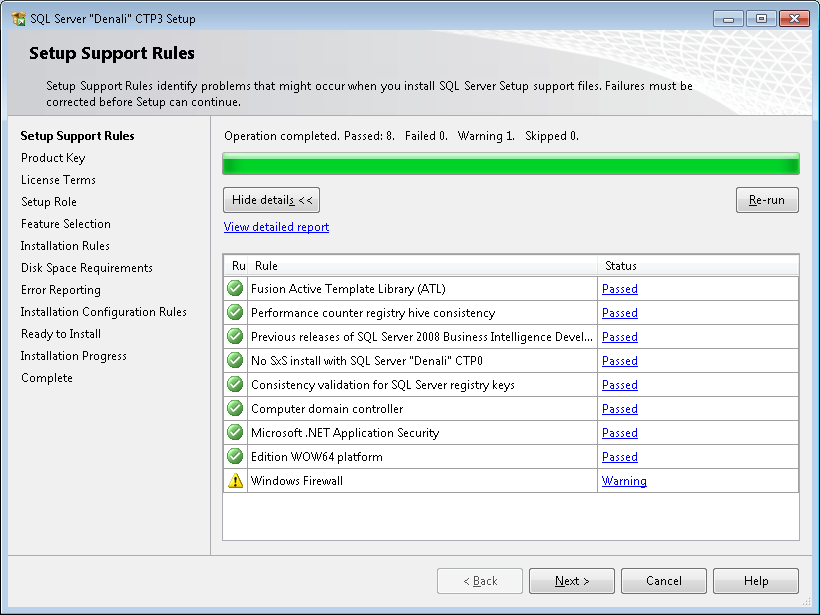Open Passed link for Microsoft .NET Application Security
This screenshot has width=820, height=615.
(620, 433)
